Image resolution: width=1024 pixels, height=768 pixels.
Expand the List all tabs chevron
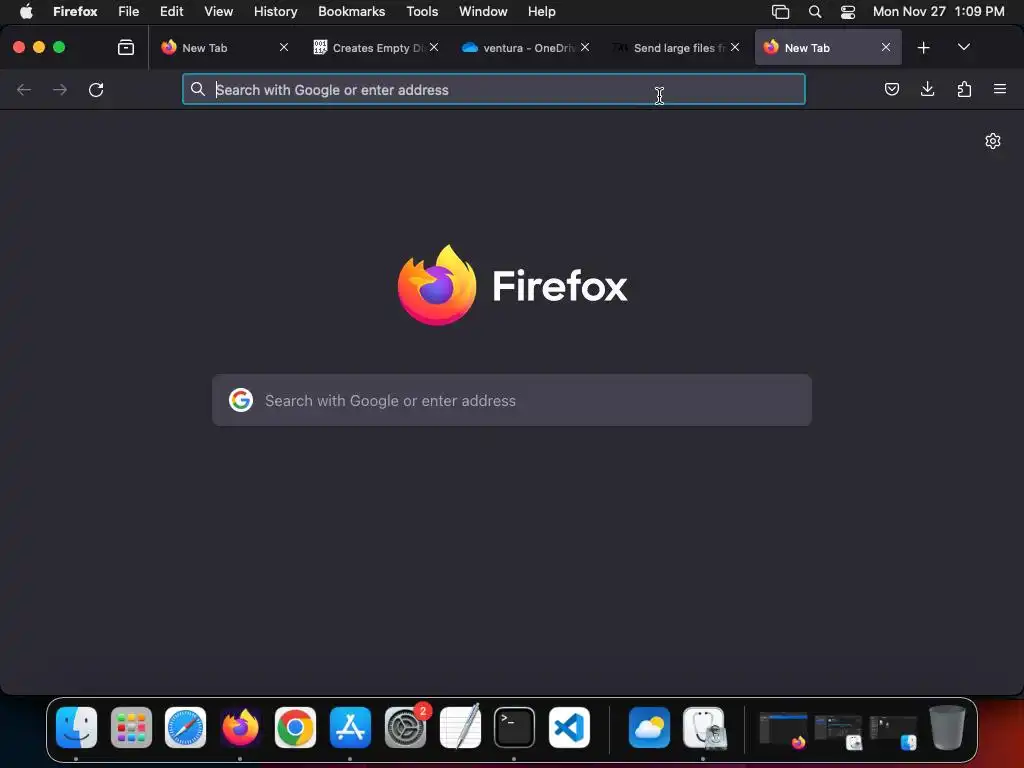963,47
